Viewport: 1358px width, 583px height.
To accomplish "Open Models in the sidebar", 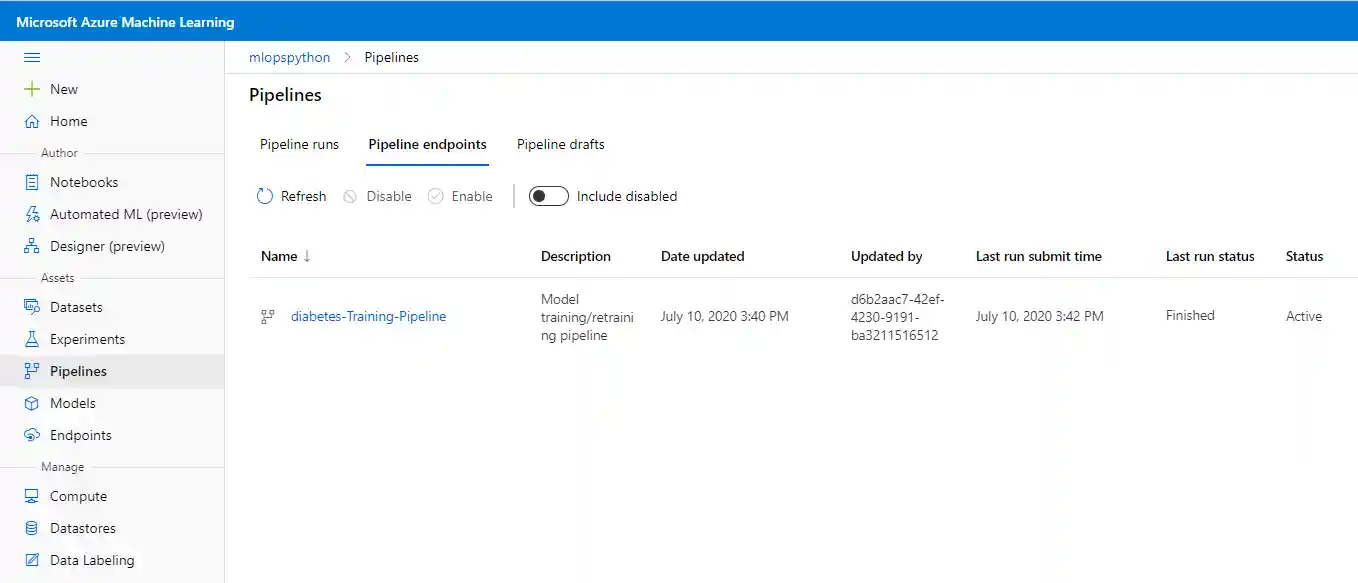I will 73,403.
